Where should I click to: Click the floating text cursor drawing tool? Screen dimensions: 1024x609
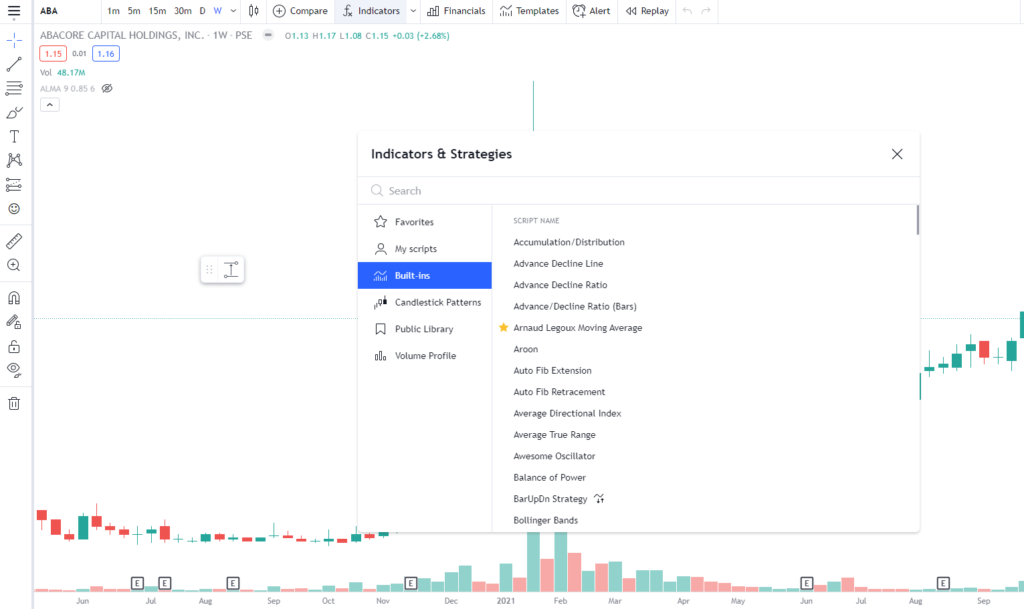point(231,270)
